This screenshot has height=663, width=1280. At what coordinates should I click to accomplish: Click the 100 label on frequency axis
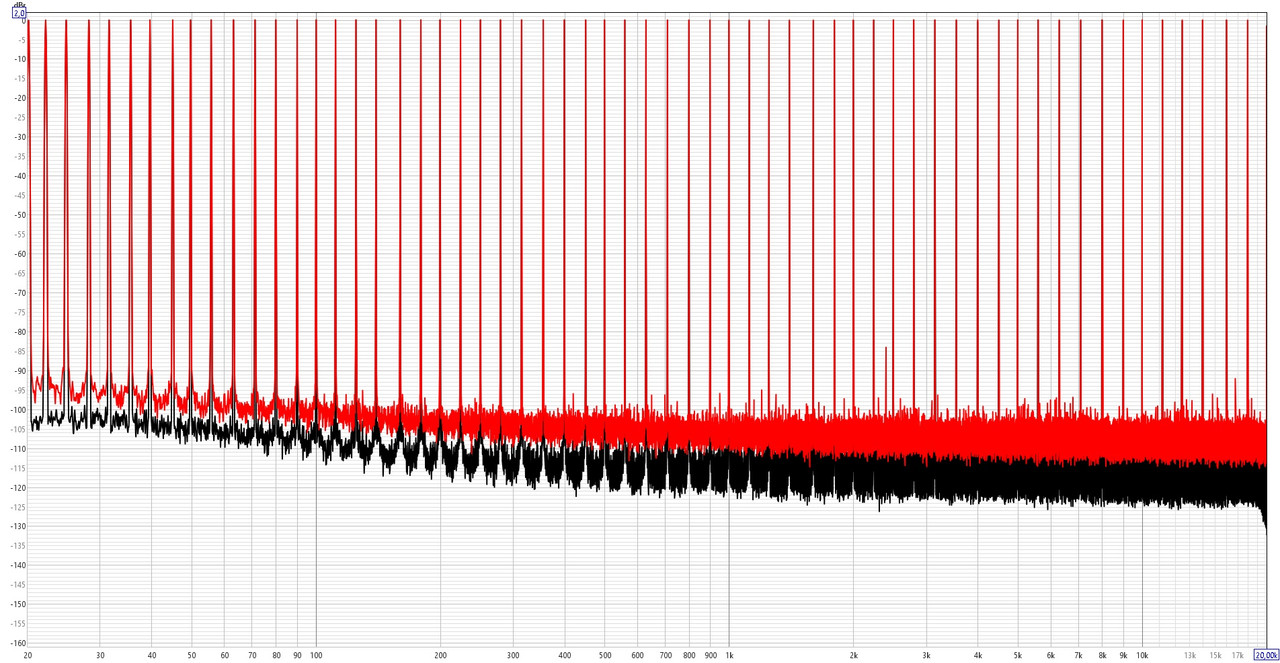click(316, 656)
